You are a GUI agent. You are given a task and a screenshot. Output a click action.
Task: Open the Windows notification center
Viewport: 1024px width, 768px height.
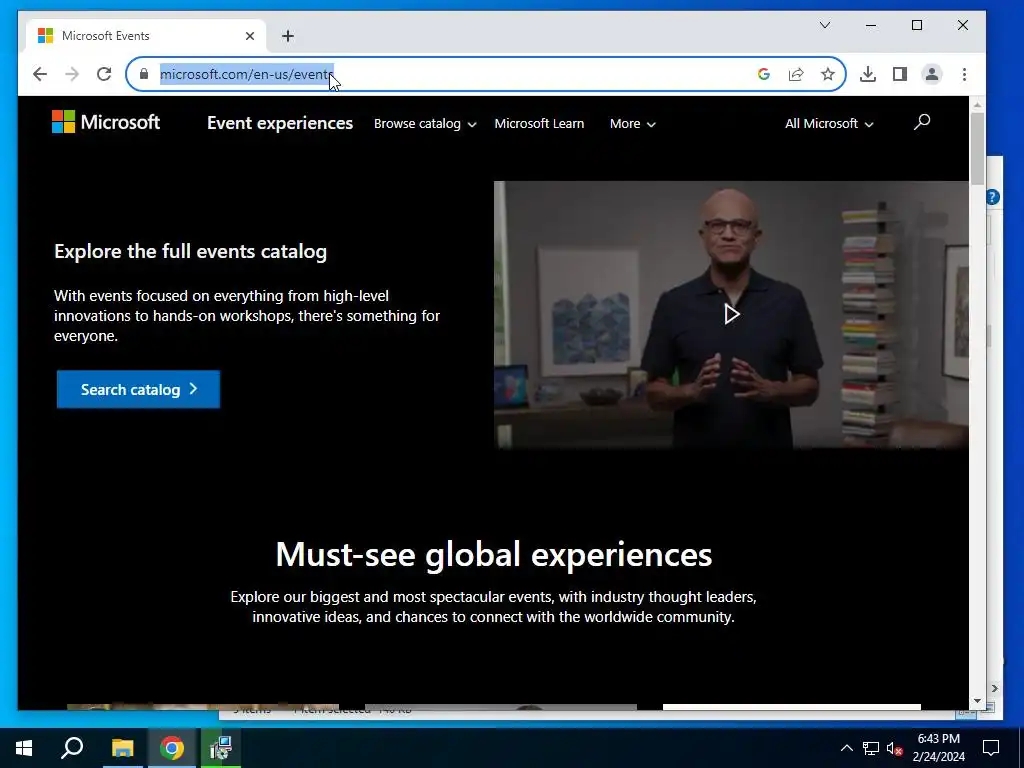(991, 748)
